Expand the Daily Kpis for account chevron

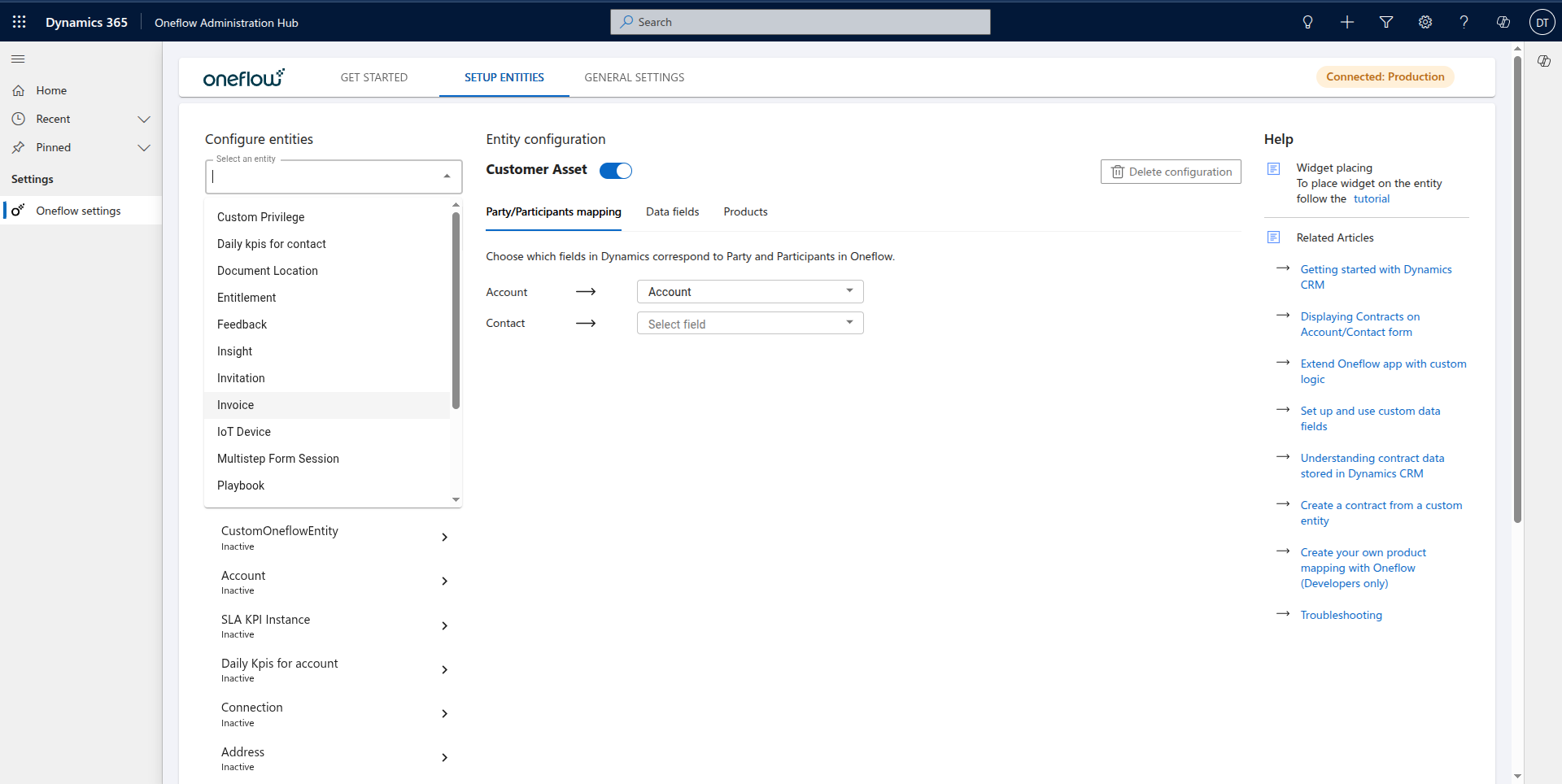(444, 669)
